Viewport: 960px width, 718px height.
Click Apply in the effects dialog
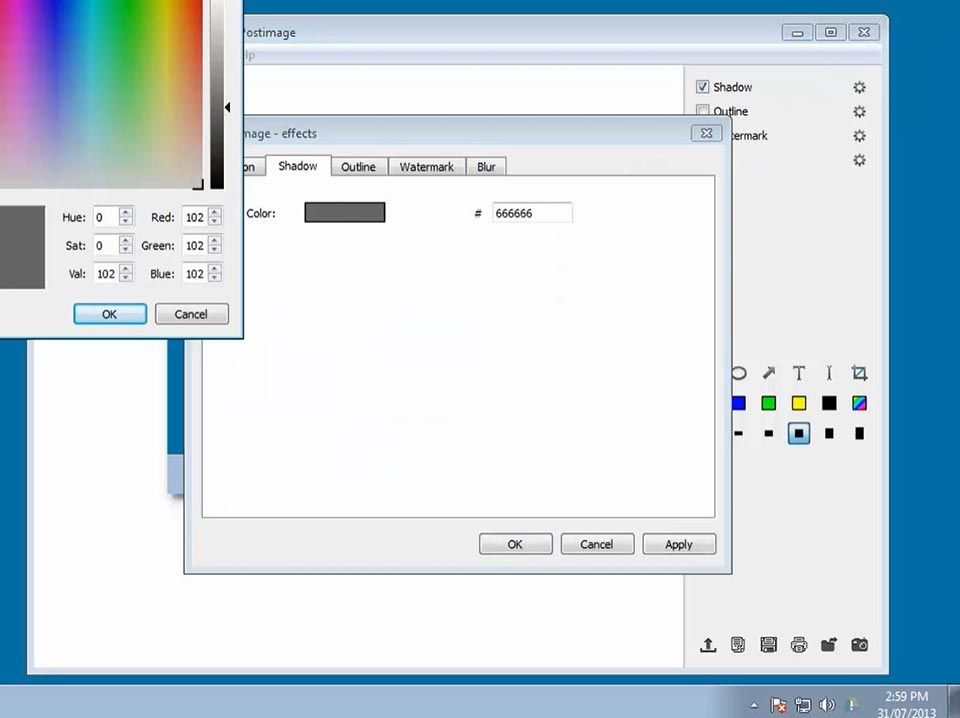679,544
